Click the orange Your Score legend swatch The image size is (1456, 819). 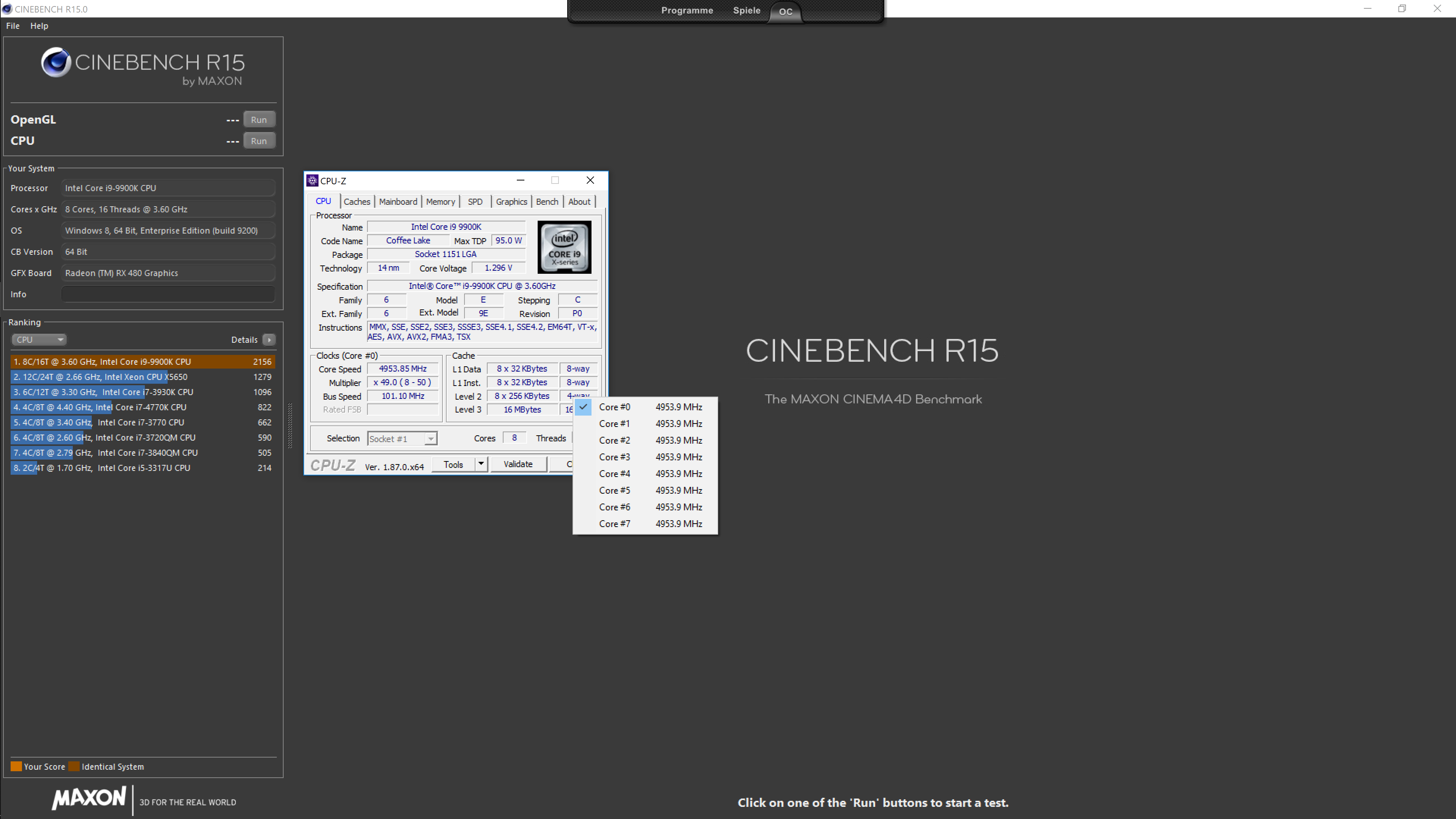pos(16,766)
